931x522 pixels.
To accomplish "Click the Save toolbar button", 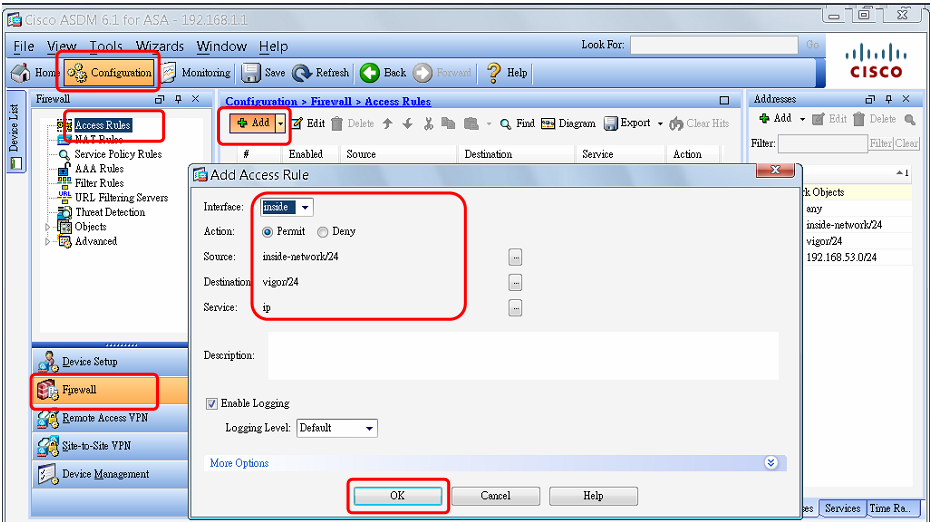I will click(x=264, y=73).
